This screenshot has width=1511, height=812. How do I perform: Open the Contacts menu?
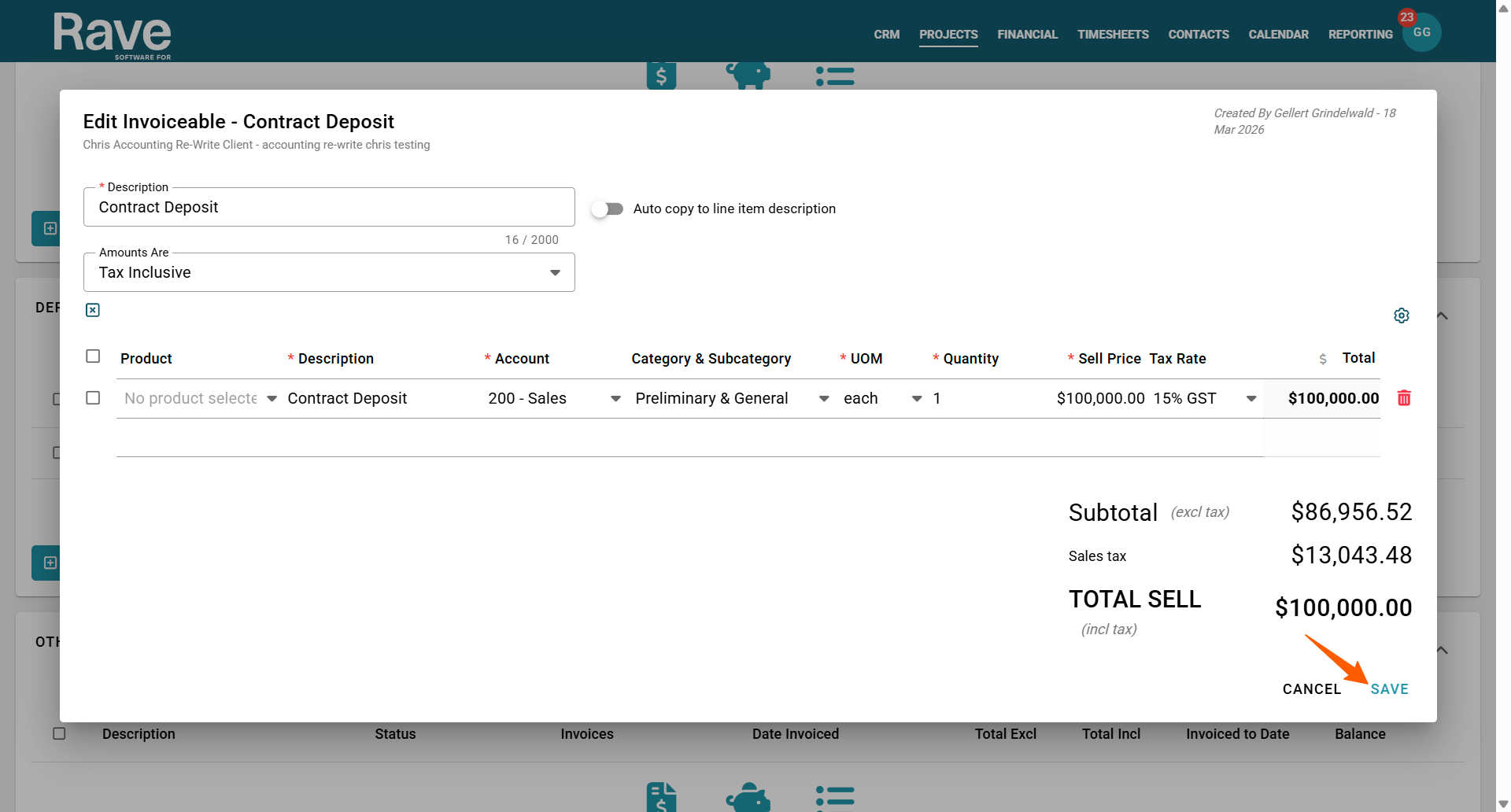tap(1198, 35)
